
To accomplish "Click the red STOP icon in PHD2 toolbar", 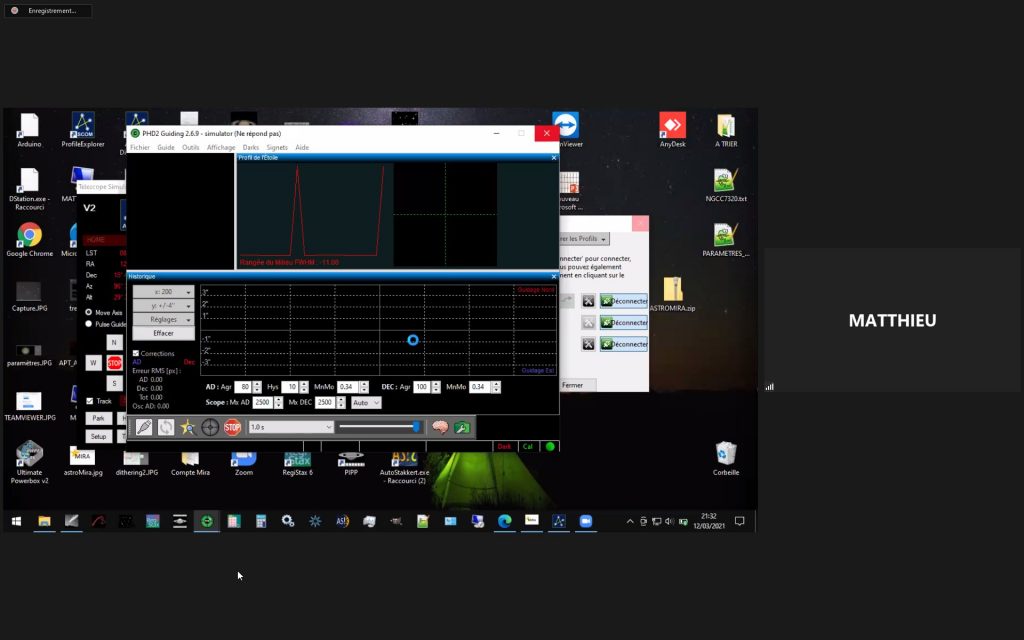I will (232, 427).
